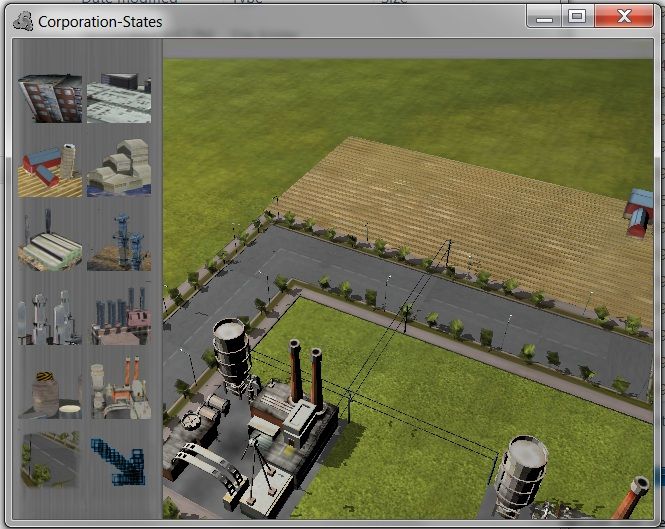Choose the striped storage tank icon

[x=50, y=395]
